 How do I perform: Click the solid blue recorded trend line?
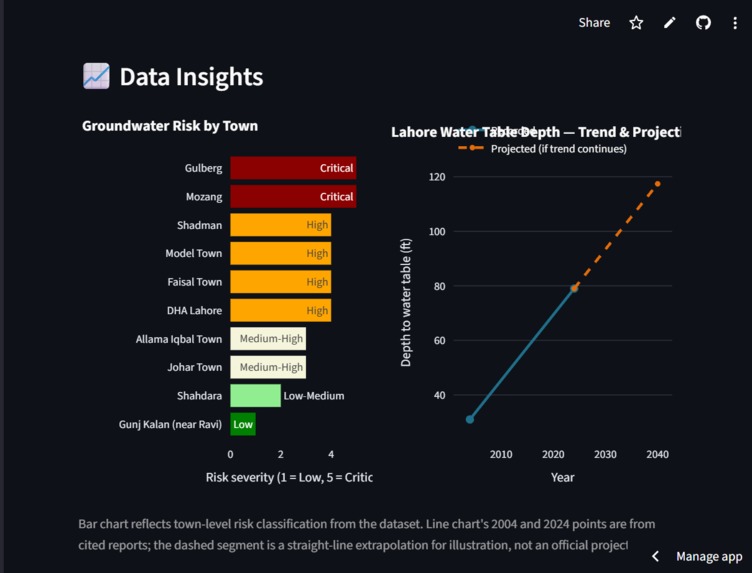tap(522, 354)
